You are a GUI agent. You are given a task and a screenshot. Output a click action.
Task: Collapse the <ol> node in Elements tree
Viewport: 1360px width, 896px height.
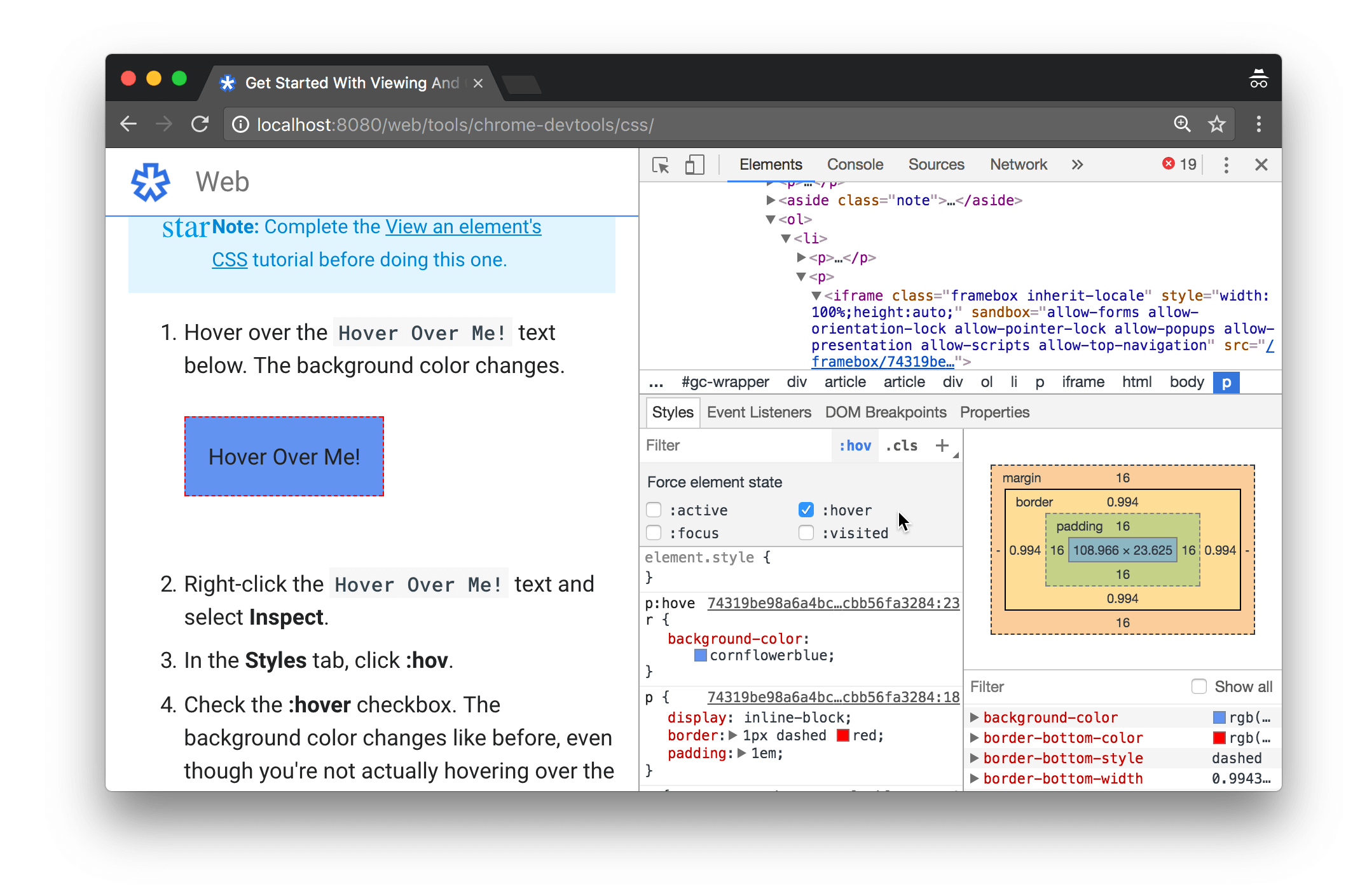(x=771, y=219)
